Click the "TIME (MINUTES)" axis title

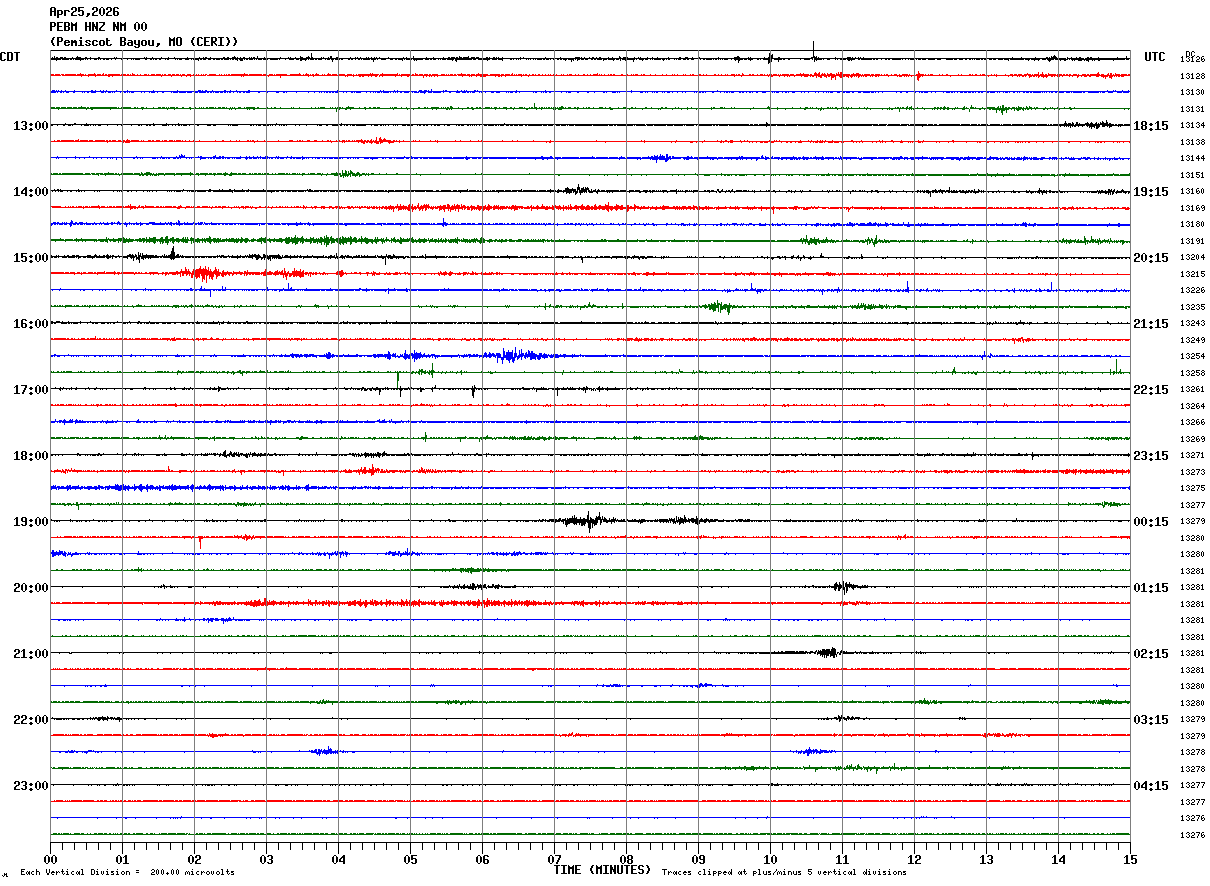(x=602, y=870)
